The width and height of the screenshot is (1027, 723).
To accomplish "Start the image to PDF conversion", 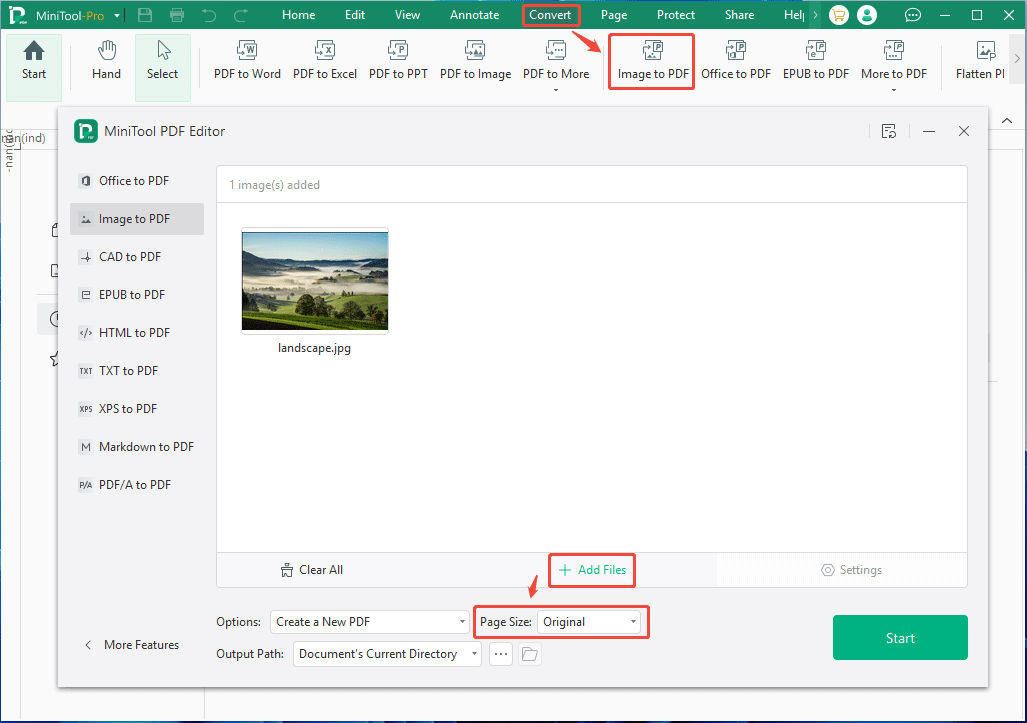I will point(900,637).
